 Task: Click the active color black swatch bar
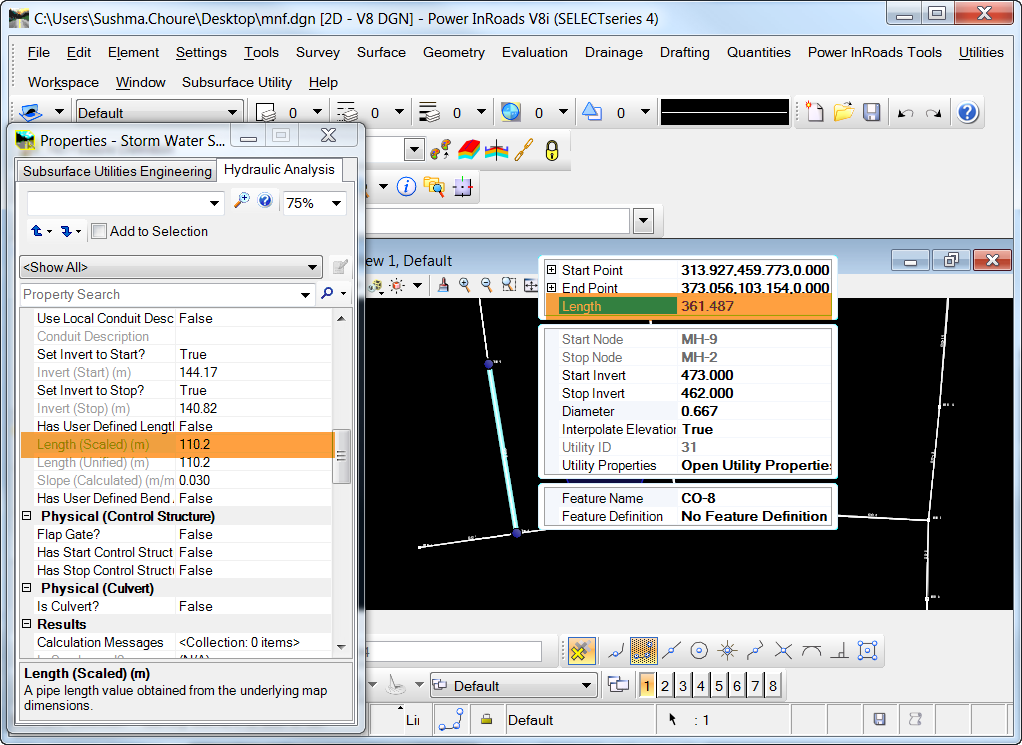[x=725, y=113]
